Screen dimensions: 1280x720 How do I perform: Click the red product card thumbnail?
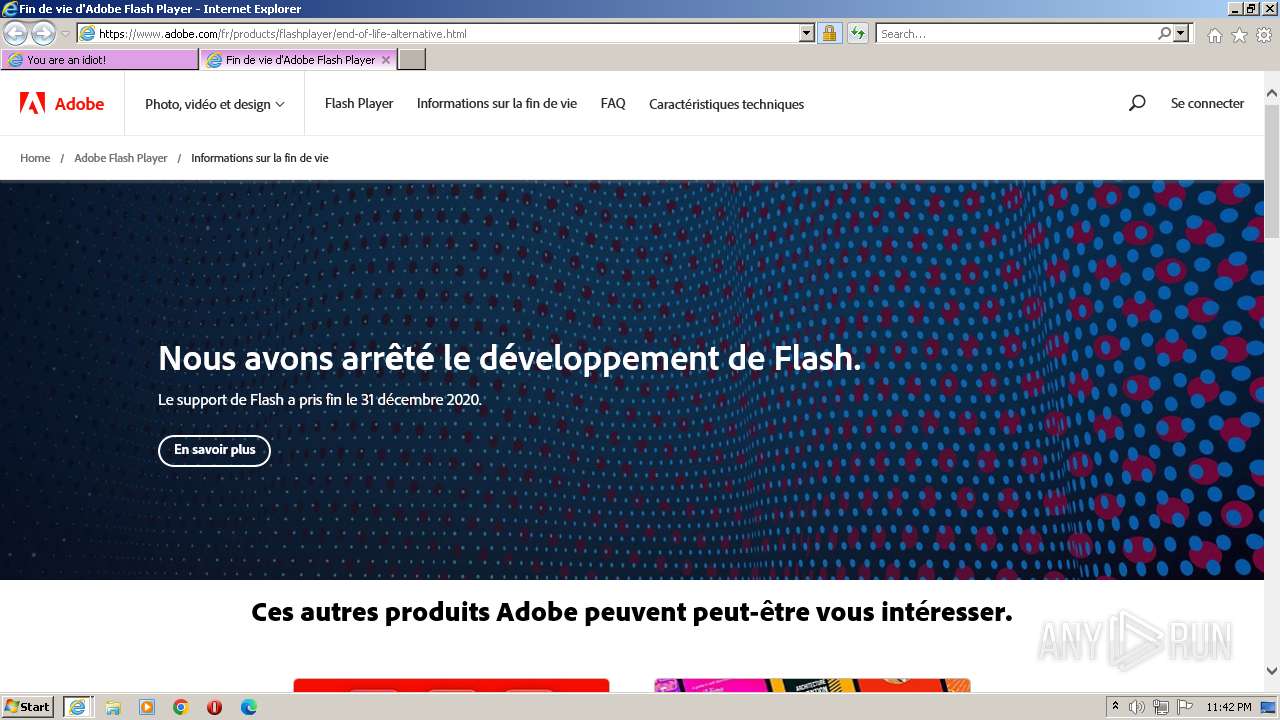click(x=451, y=686)
